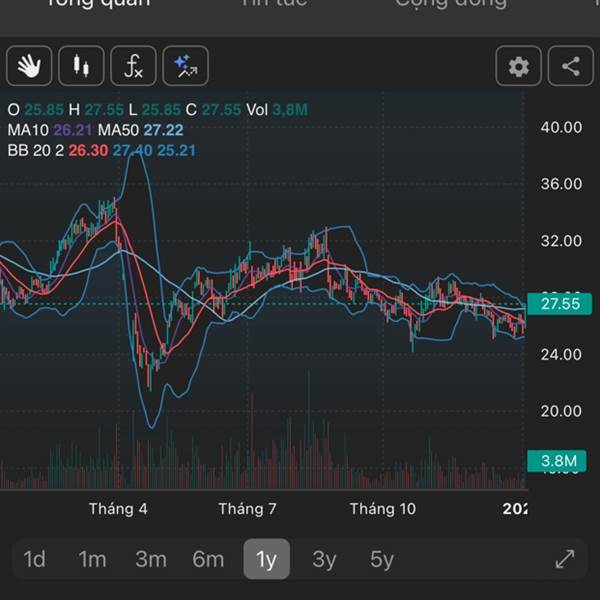Select the 1y time range
The width and height of the screenshot is (600, 600).
pos(266,559)
